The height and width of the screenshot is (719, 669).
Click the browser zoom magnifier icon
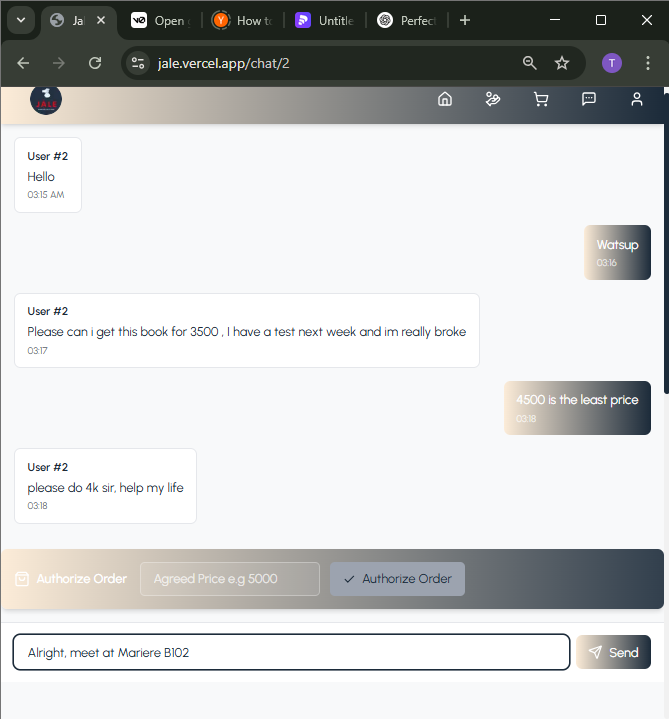(x=530, y=63)
